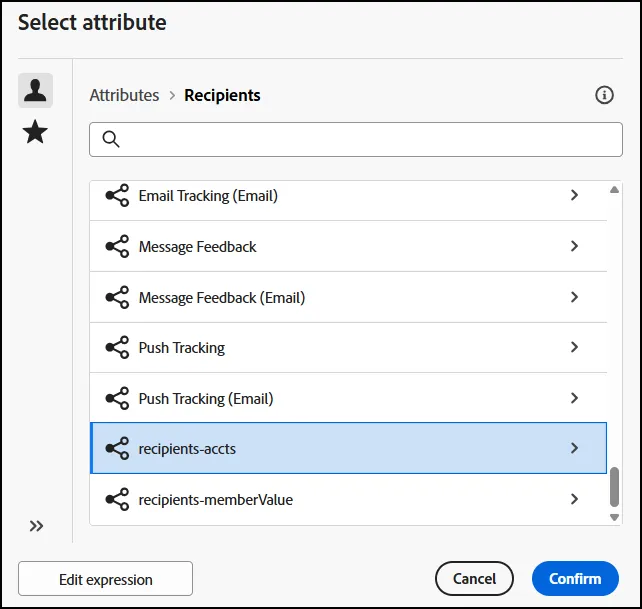Show info via the information icon
Viewport: 642px width, 609px height.
coord(604,95)
